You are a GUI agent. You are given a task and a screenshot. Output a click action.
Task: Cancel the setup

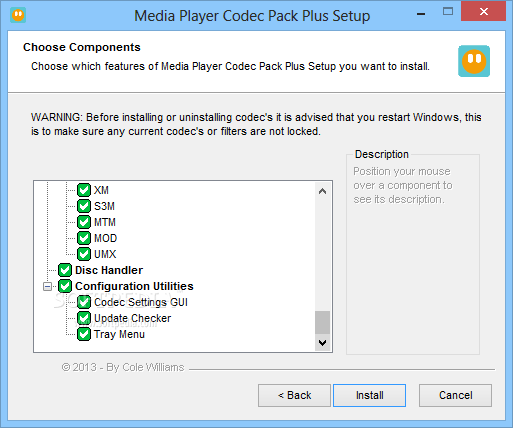(455, 395)
